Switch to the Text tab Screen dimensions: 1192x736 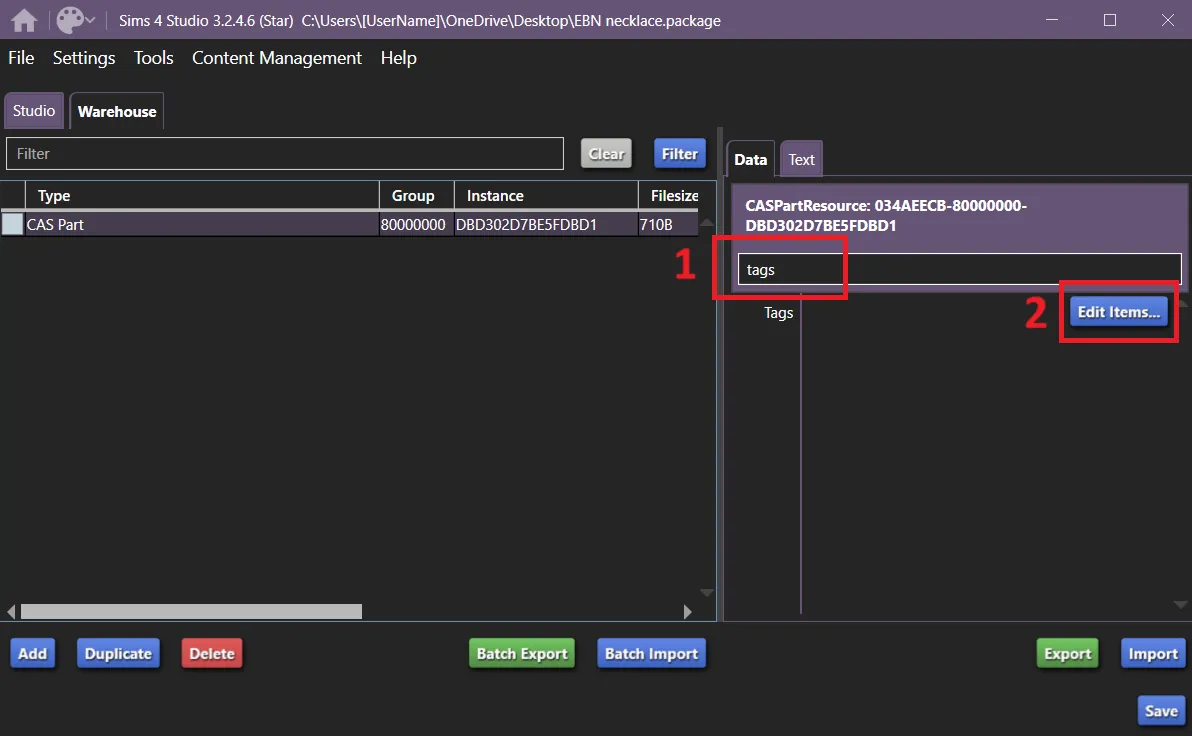click(x=801, y=158)
